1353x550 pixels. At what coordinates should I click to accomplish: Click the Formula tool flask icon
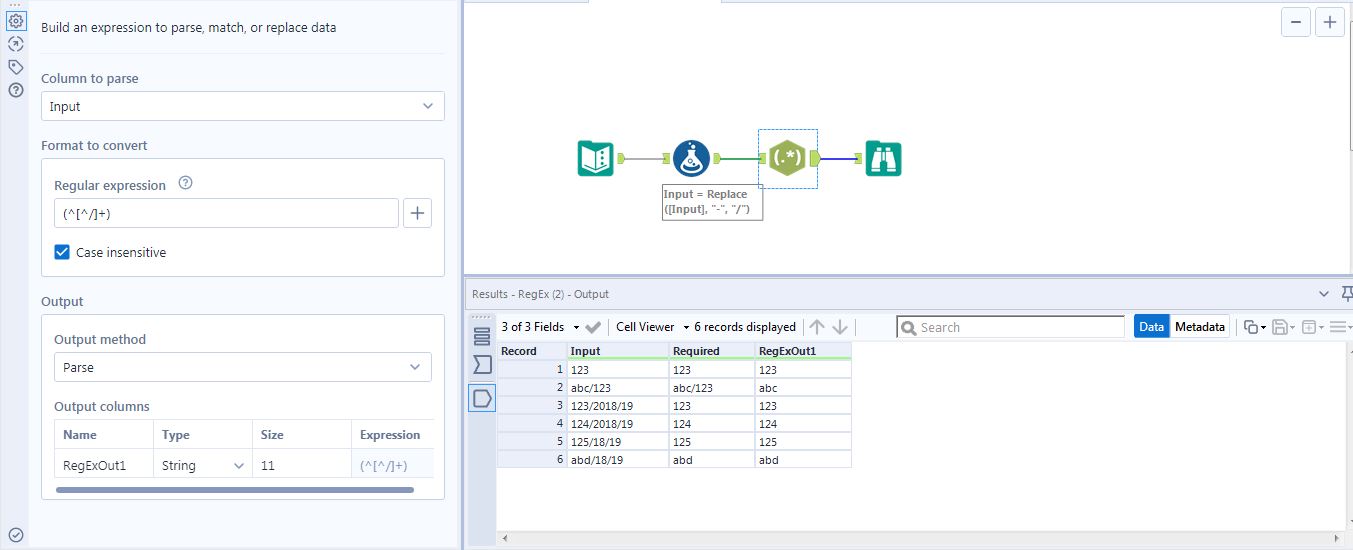[x=691, y=158]
